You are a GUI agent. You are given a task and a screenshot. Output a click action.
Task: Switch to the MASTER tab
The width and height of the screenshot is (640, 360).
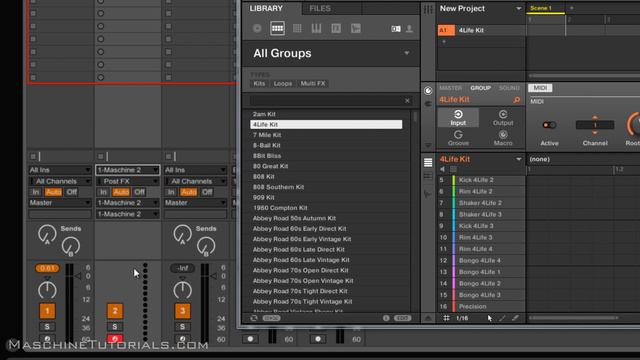coord(450,88)
